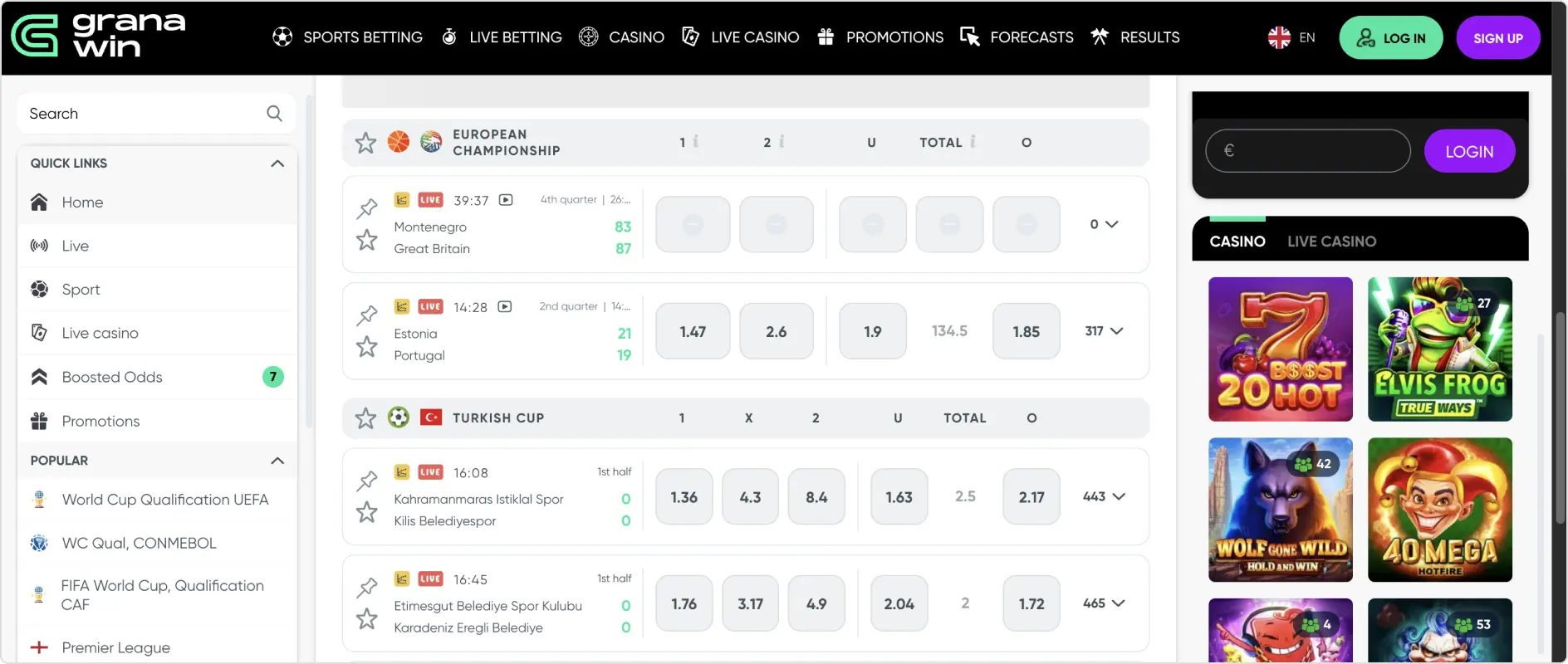
Task: Open statistics icon for Estonia vs Portugal
Action: (x=402, y=306)
